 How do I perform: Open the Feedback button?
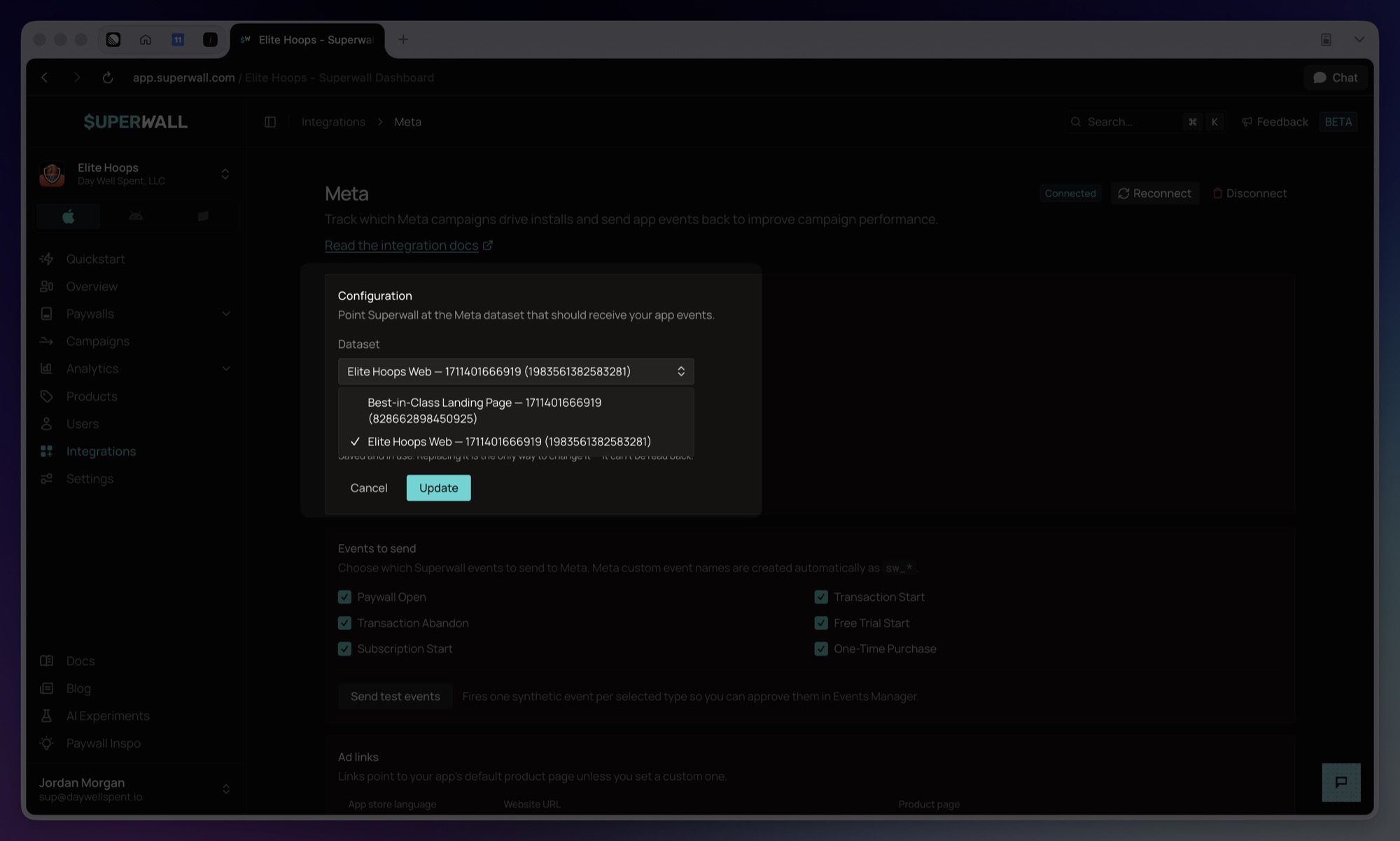1275,122
